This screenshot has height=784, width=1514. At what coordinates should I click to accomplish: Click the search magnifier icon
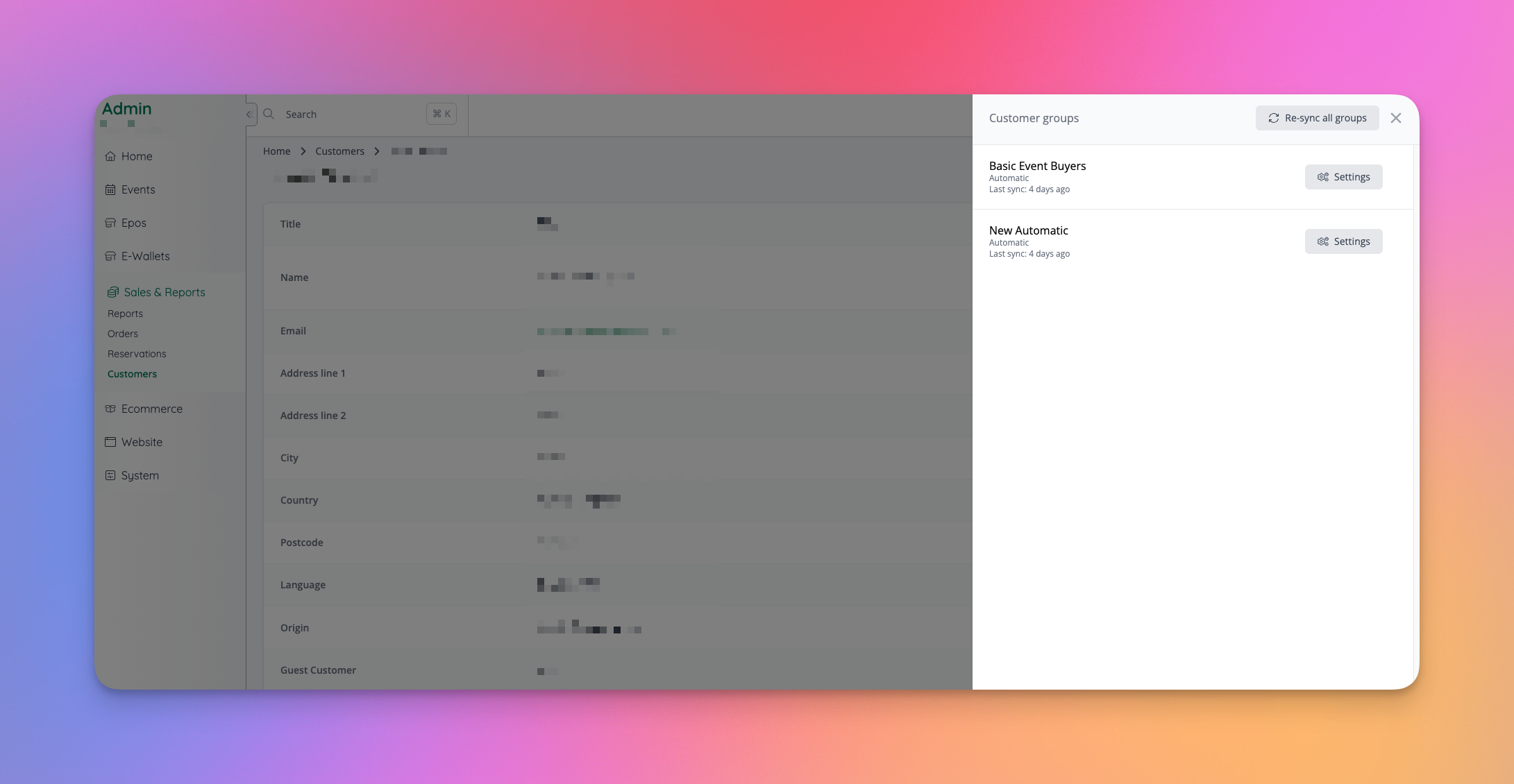pyautogui.click(x=269, y=114)
